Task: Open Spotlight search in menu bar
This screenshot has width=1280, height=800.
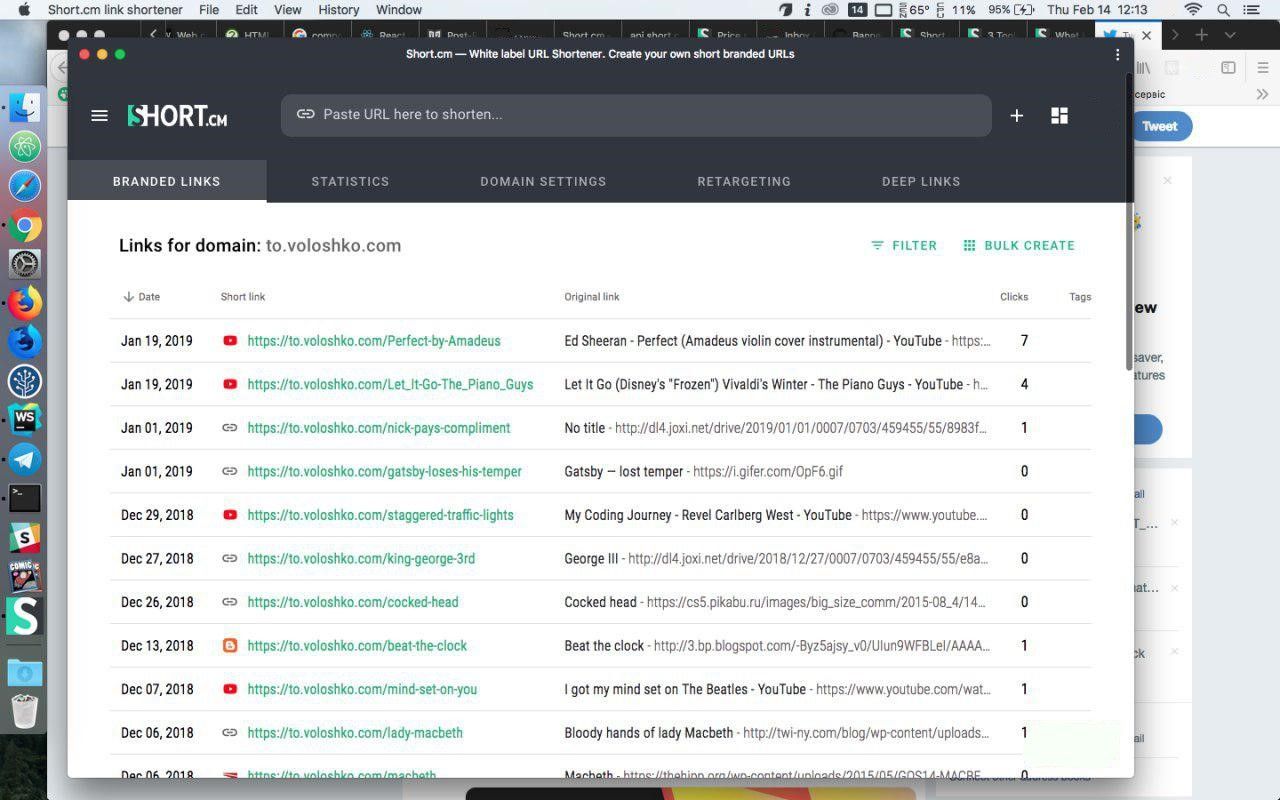Action: click(1223, 10)
